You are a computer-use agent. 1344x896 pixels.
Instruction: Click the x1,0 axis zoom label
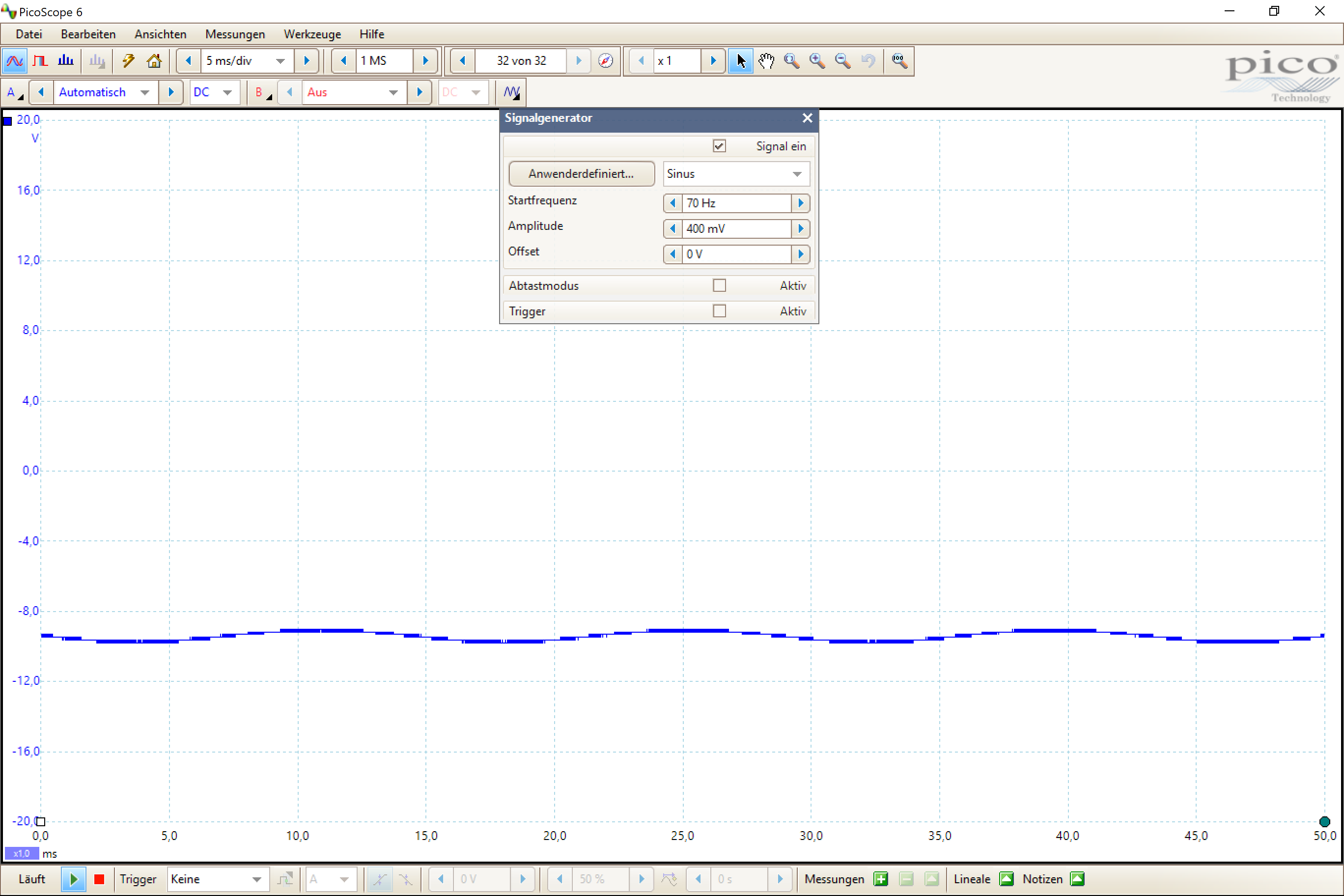[x=21, y=853]
